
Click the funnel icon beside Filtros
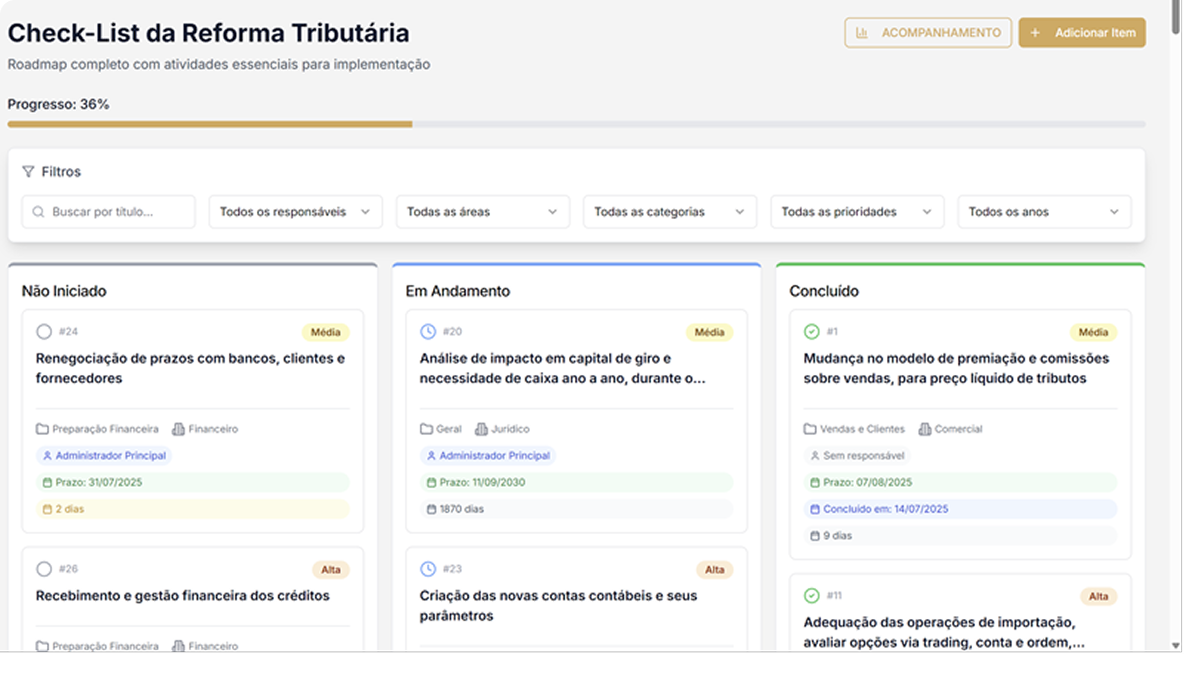click(28, 172)
